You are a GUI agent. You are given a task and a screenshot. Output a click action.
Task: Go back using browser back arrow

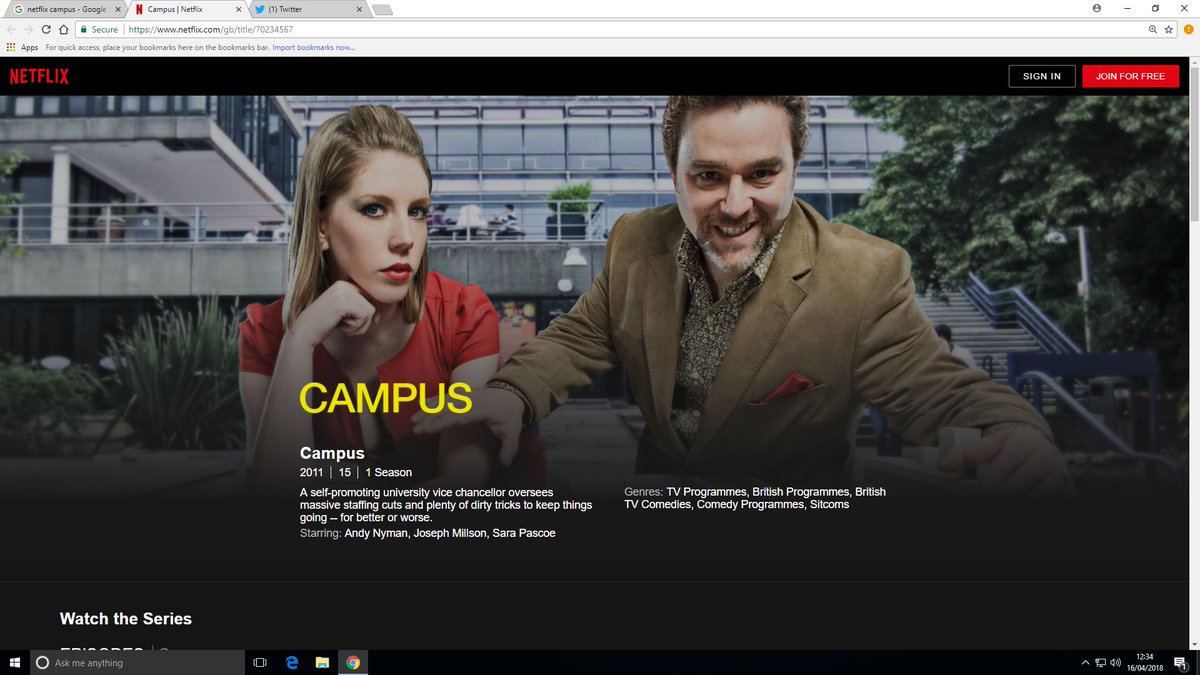(x=12, y=29)
